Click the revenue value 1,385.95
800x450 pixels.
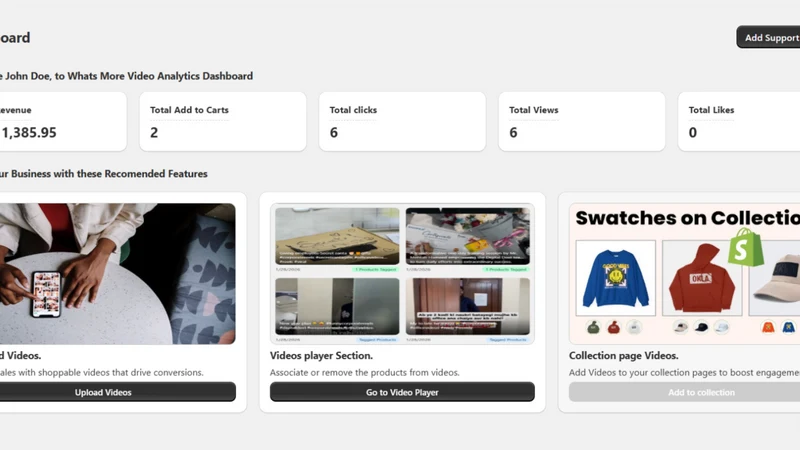click(x=29, y=133)
